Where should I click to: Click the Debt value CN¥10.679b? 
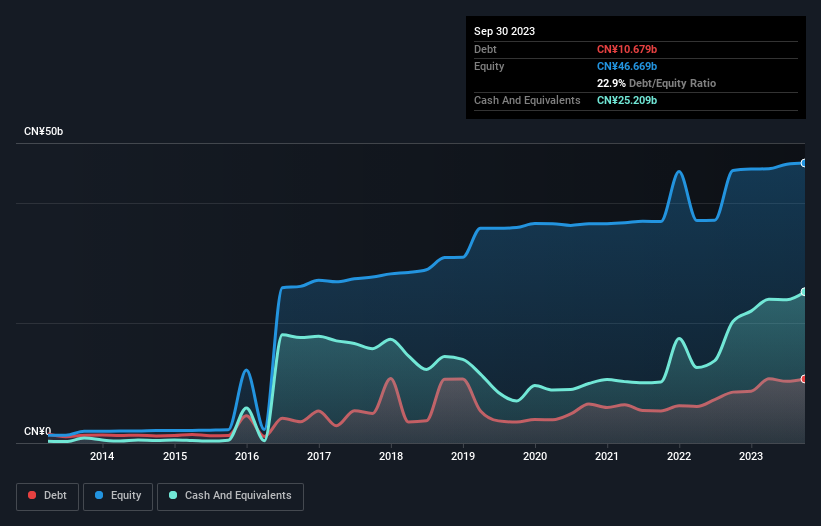627,49
